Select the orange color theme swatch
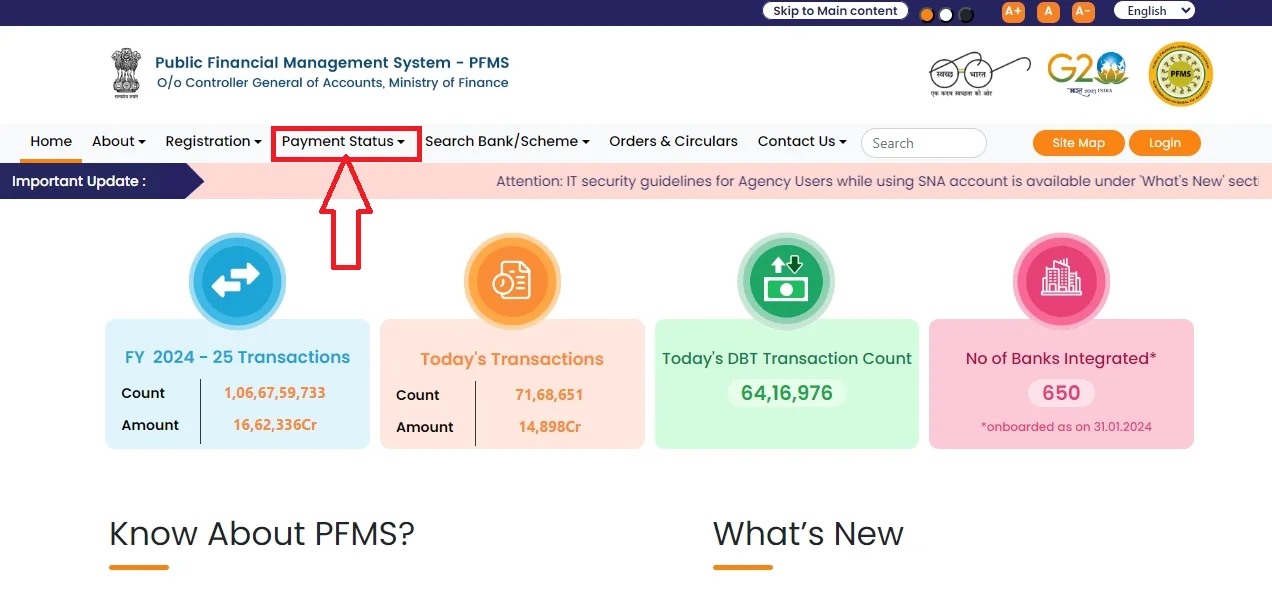 click(927, 15)
